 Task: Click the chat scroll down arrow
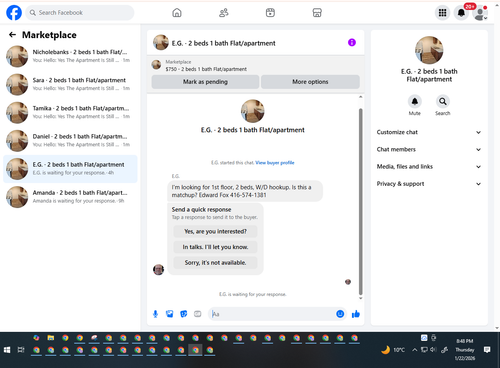360,298
